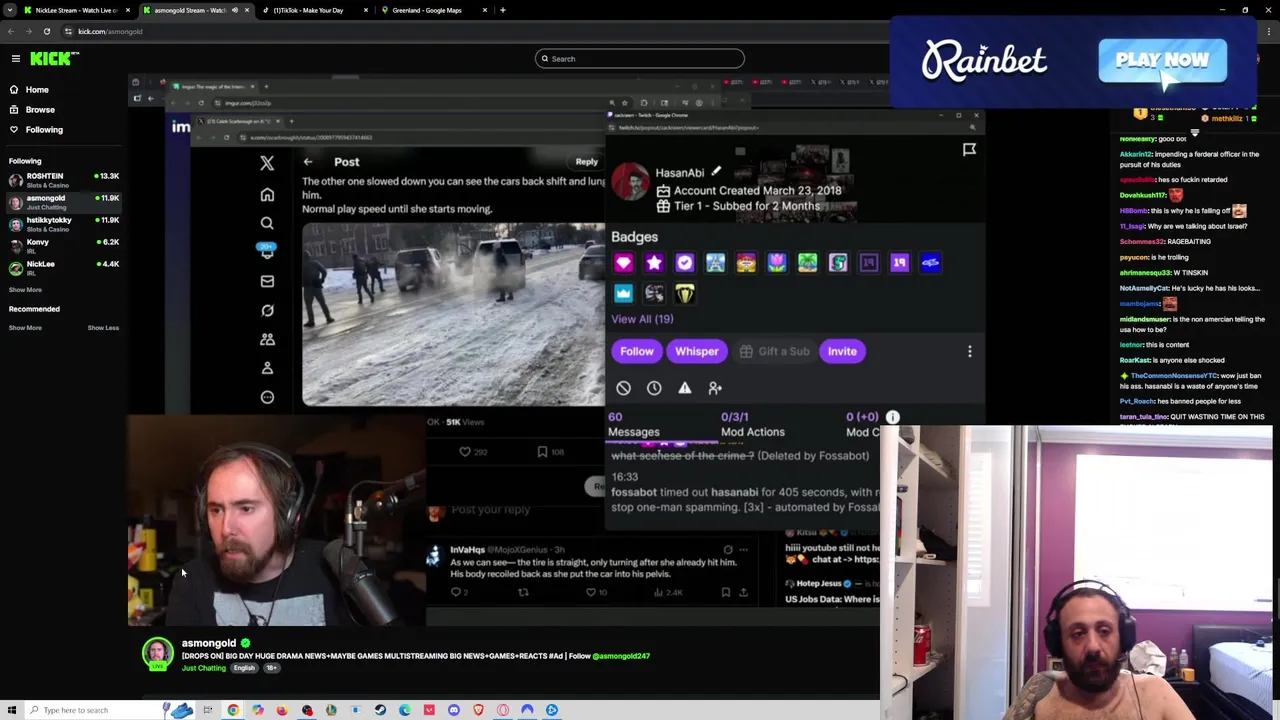Open ROSHTEIN channel in Following list
This screenshot has width=1280, height=720.
click(x=64, y=180)
